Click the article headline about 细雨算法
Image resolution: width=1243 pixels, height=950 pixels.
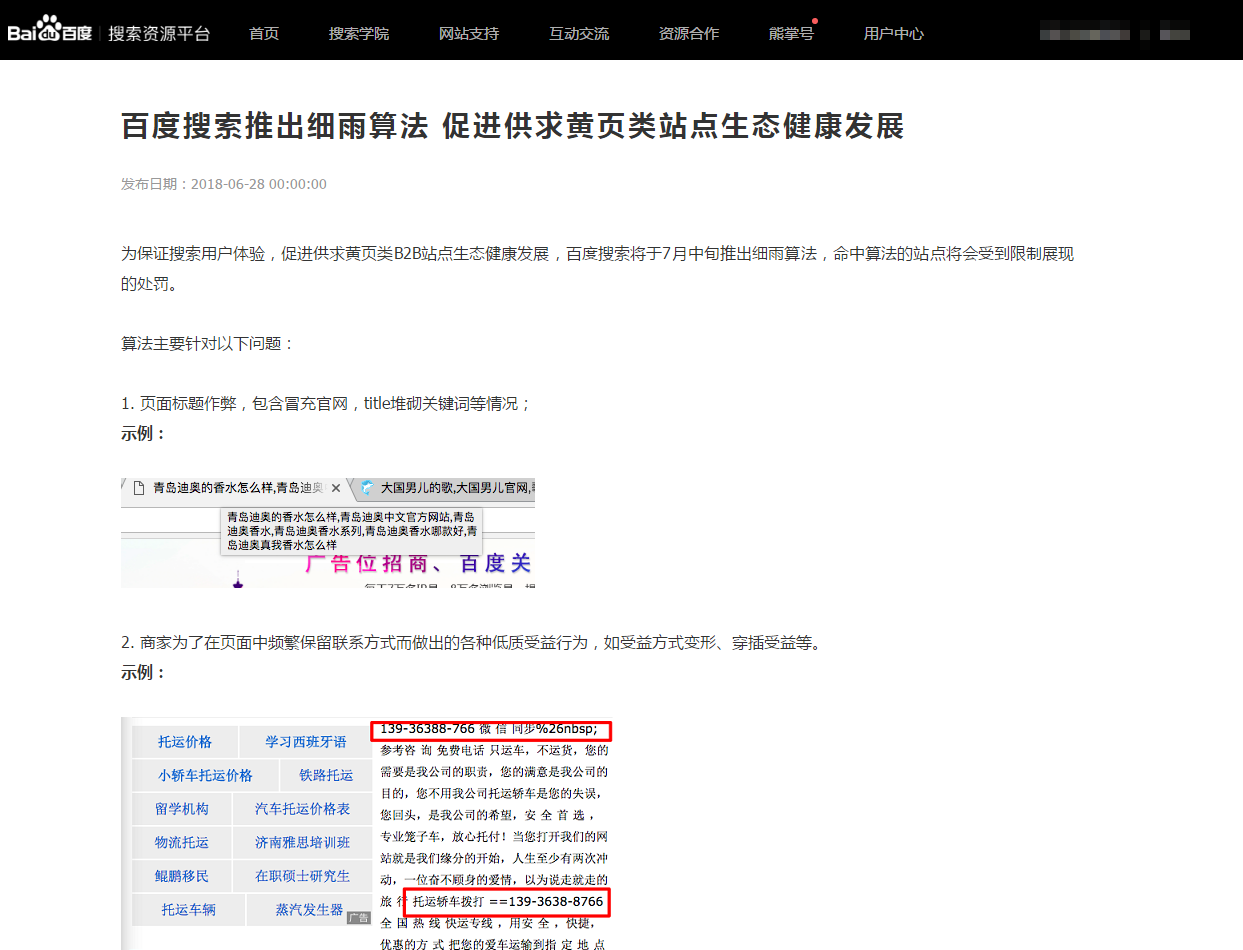[x=512, y=126]
